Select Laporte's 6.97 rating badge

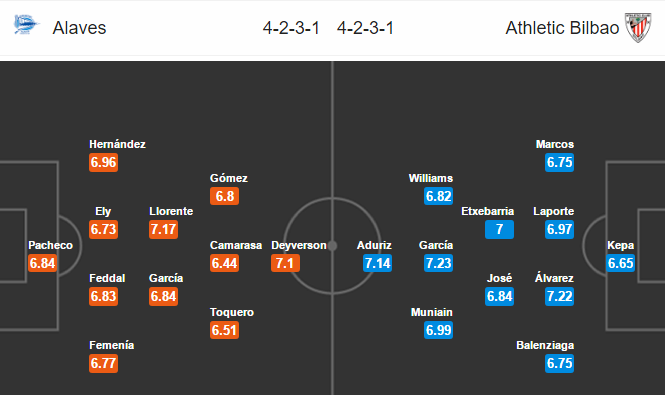[x=559, y=229]
